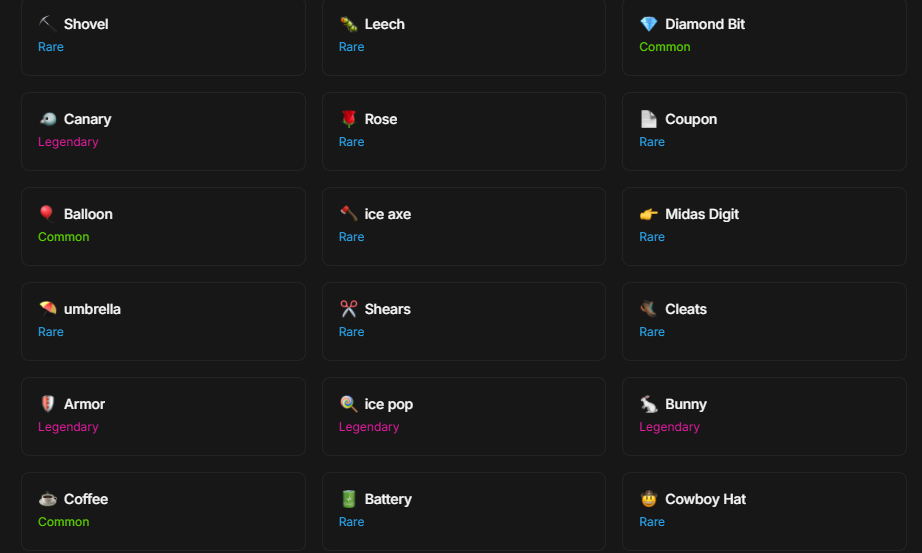
Task: Click the Legendary label under Armor
Action: tap(68, 427)
